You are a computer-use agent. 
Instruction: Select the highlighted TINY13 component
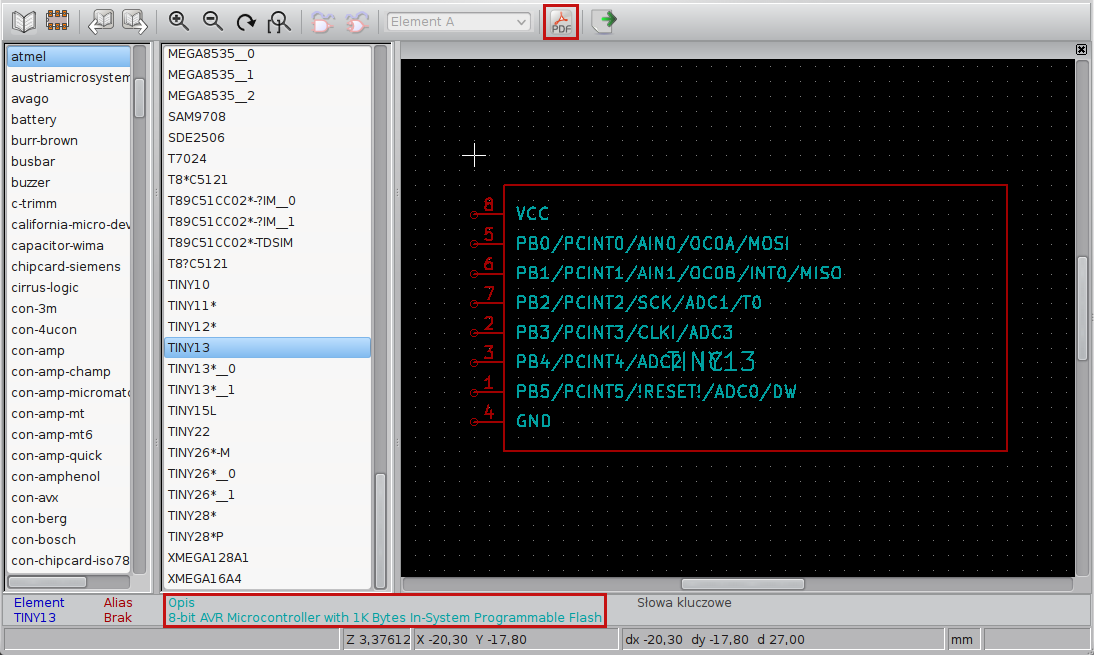click(x=267, y=347)
